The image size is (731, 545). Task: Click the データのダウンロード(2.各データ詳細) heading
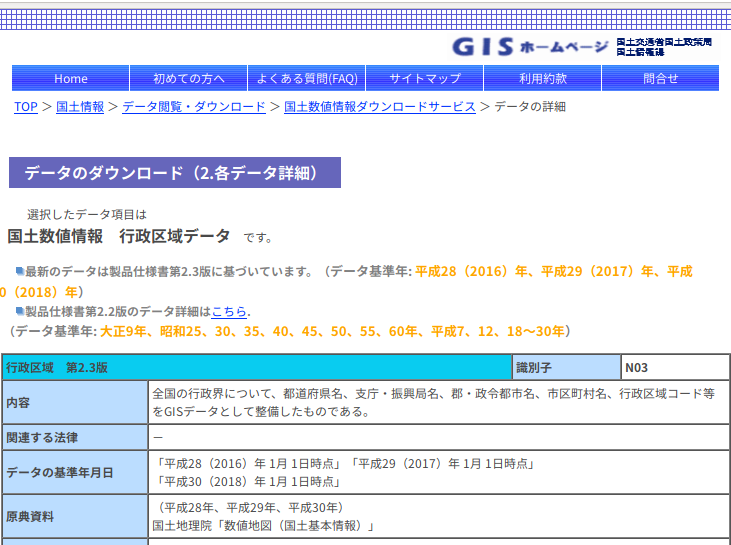coord(175,172)
